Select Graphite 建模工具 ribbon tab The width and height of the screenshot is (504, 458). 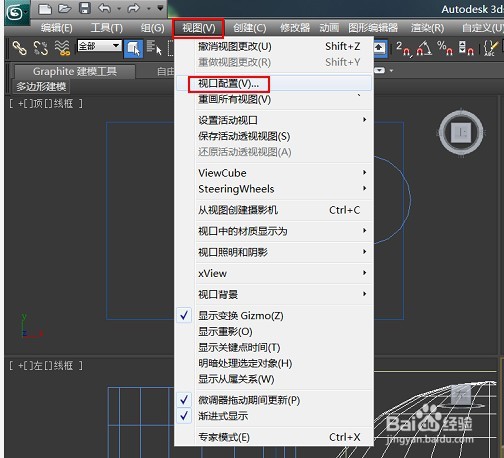(x=75, y=71)
